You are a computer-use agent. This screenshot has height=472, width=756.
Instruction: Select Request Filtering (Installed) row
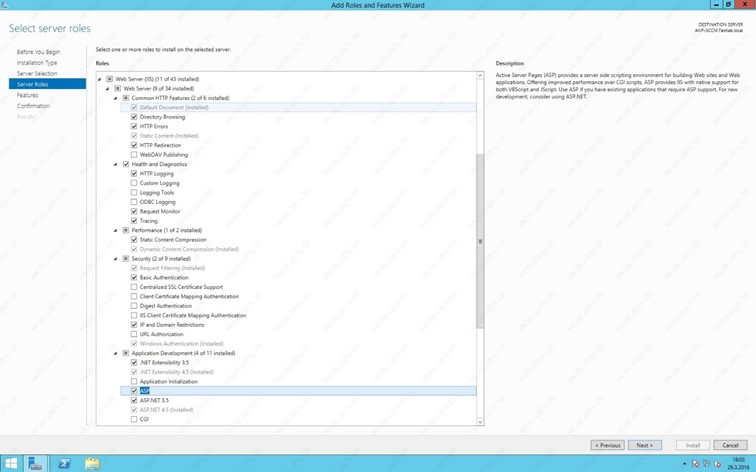pos(172,268)
